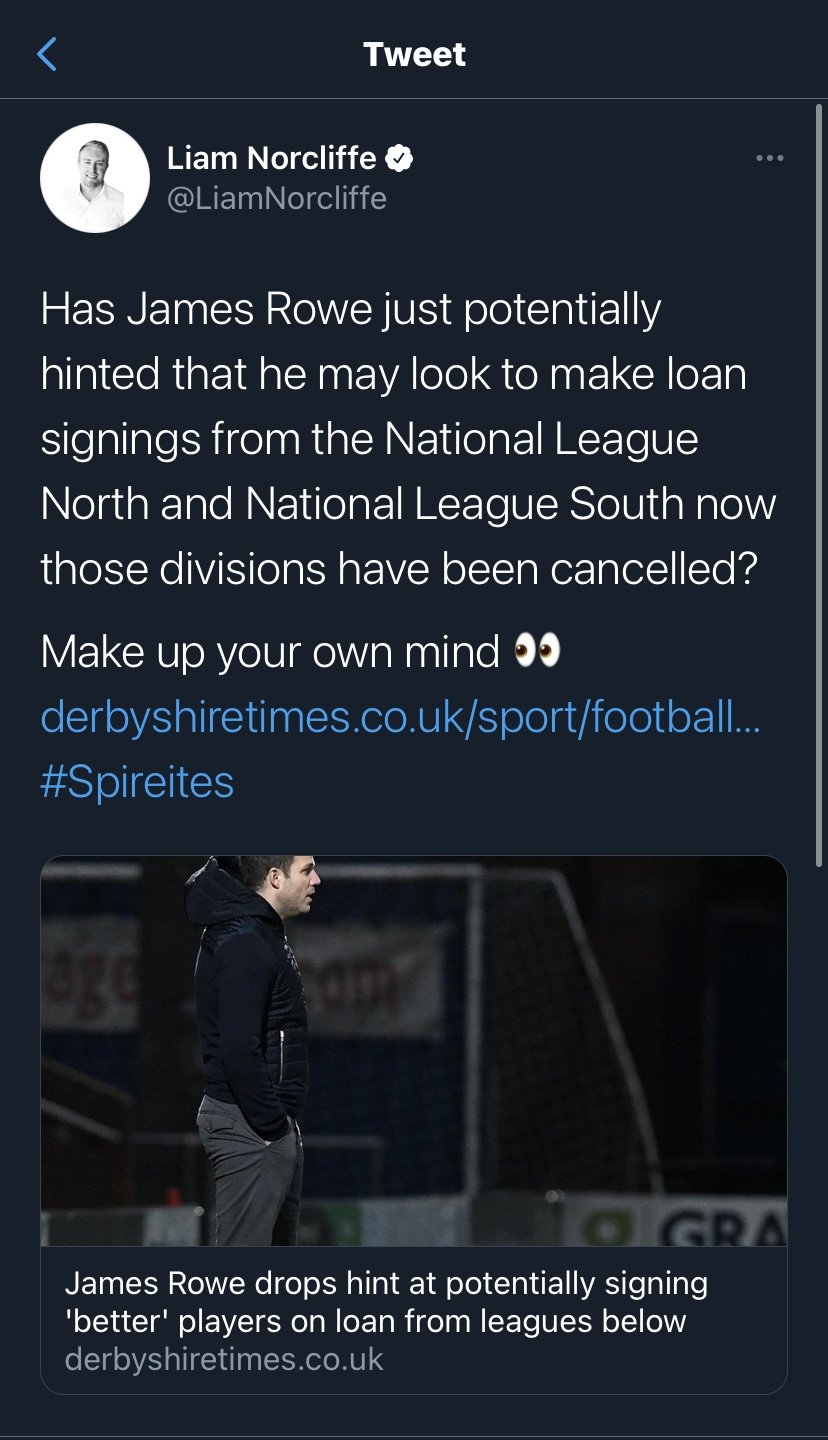Open Liam Norcliffe's profile picture
Viewport: 828px width, 1440px height.
tap(95, 178)
